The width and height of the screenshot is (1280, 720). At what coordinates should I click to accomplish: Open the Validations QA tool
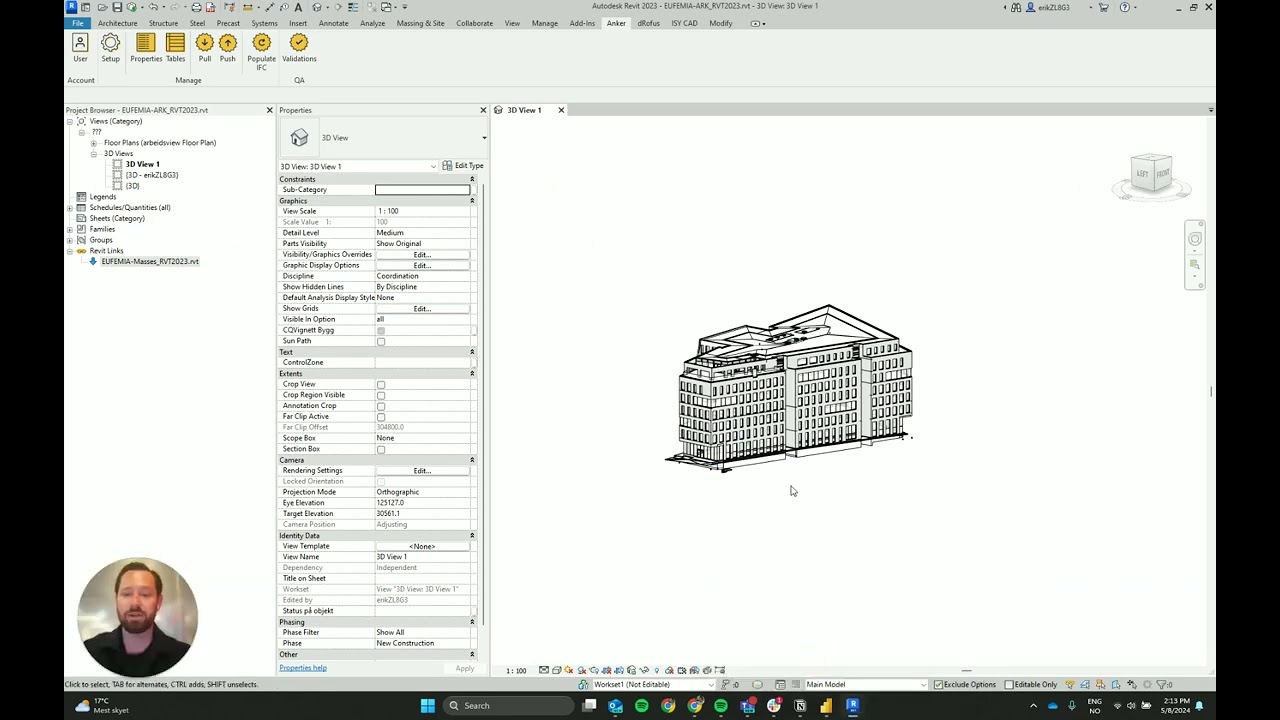click(299, 48)
